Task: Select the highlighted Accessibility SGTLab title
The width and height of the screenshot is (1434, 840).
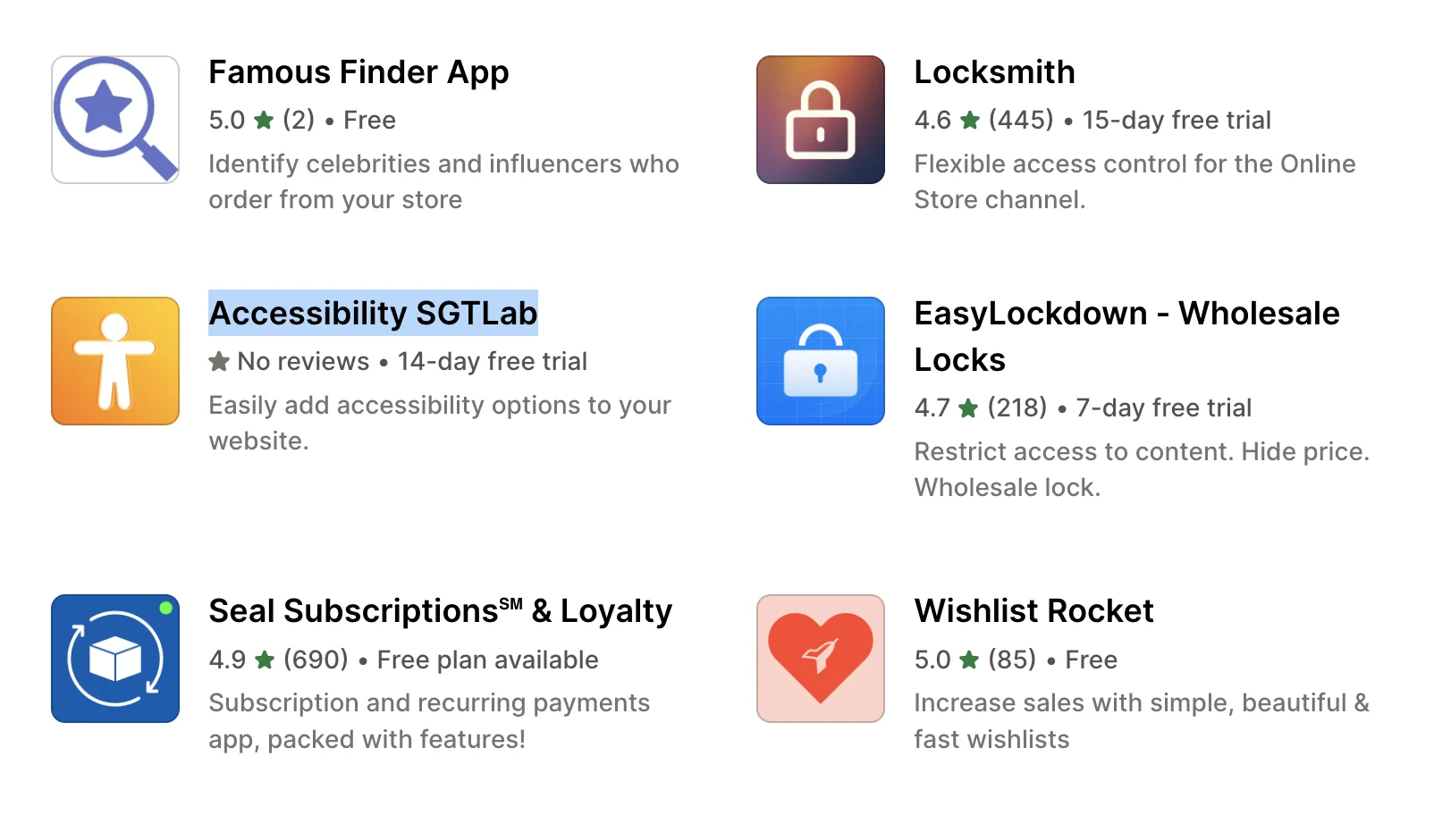Action: [x=373, y=314]
